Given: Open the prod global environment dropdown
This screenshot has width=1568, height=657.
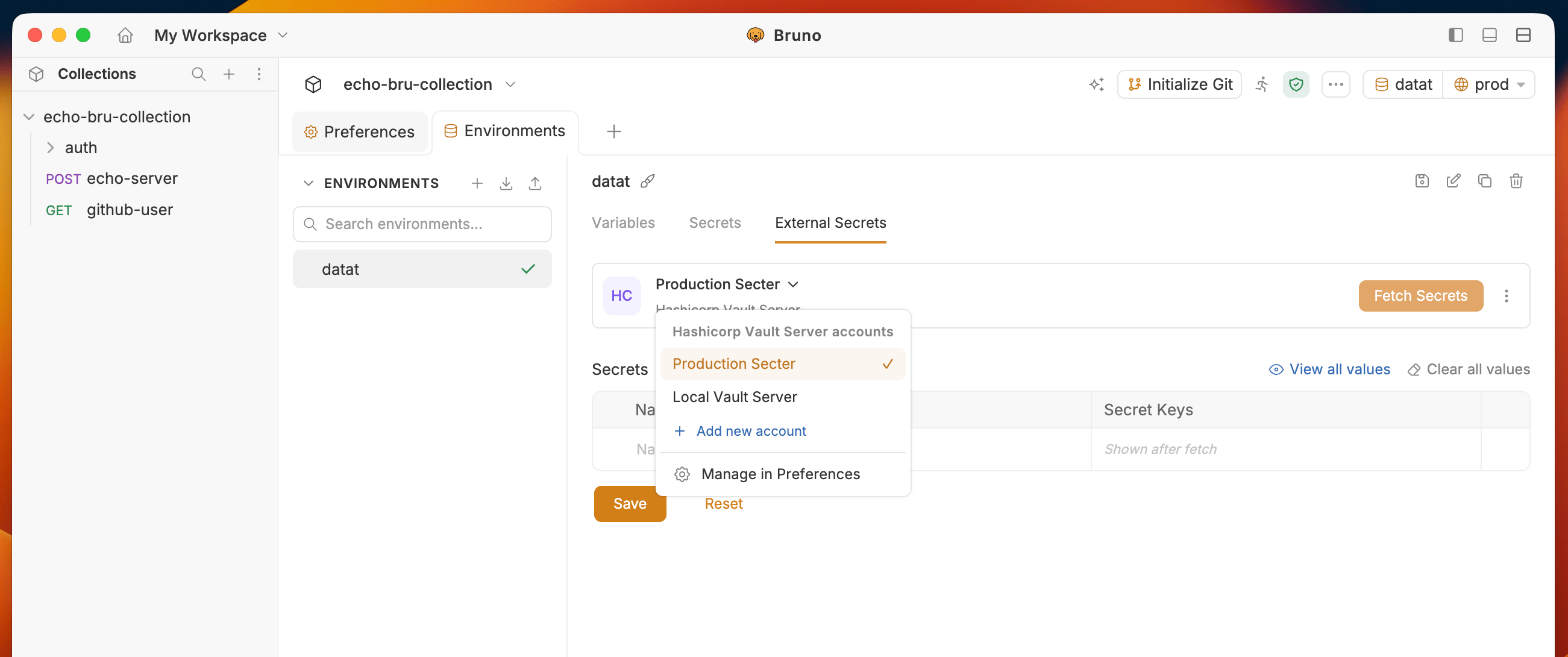Looking at the screenshot, I should [x=1488, y=84].
